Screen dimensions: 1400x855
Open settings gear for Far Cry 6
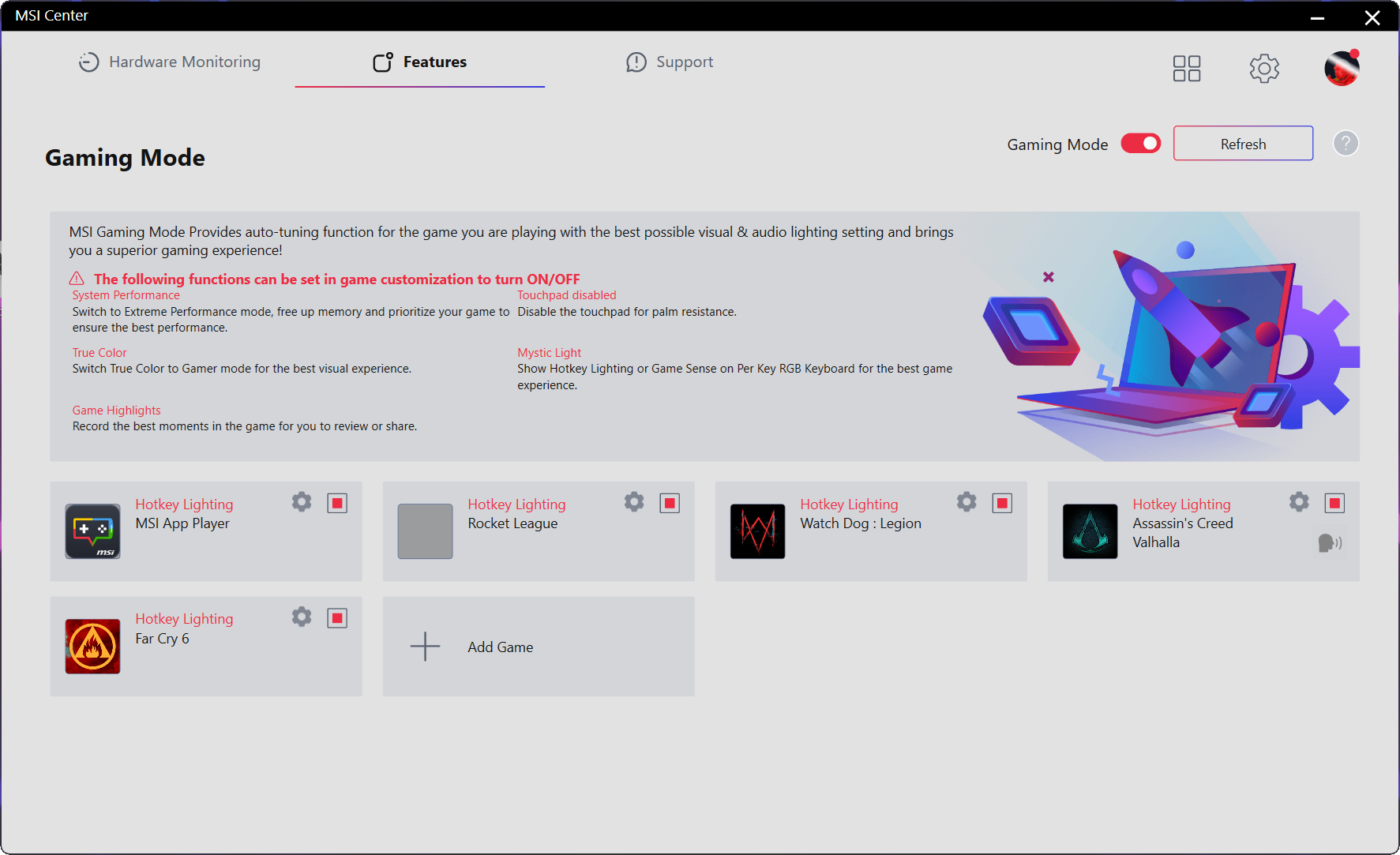(x=302, y=617)
